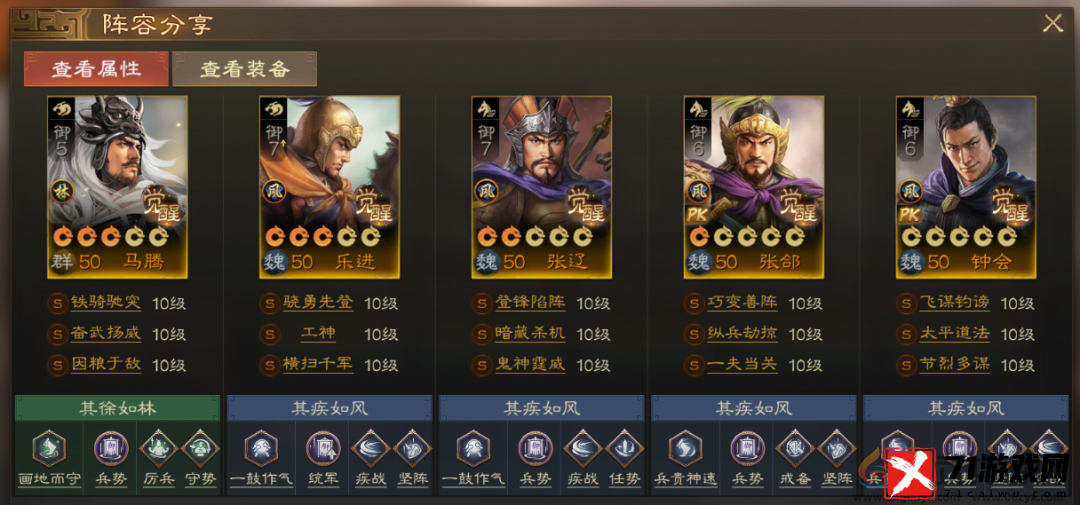Switch to the 查看属性 tab
This screenshot has width=1080, height=505.
coord(96,69)
